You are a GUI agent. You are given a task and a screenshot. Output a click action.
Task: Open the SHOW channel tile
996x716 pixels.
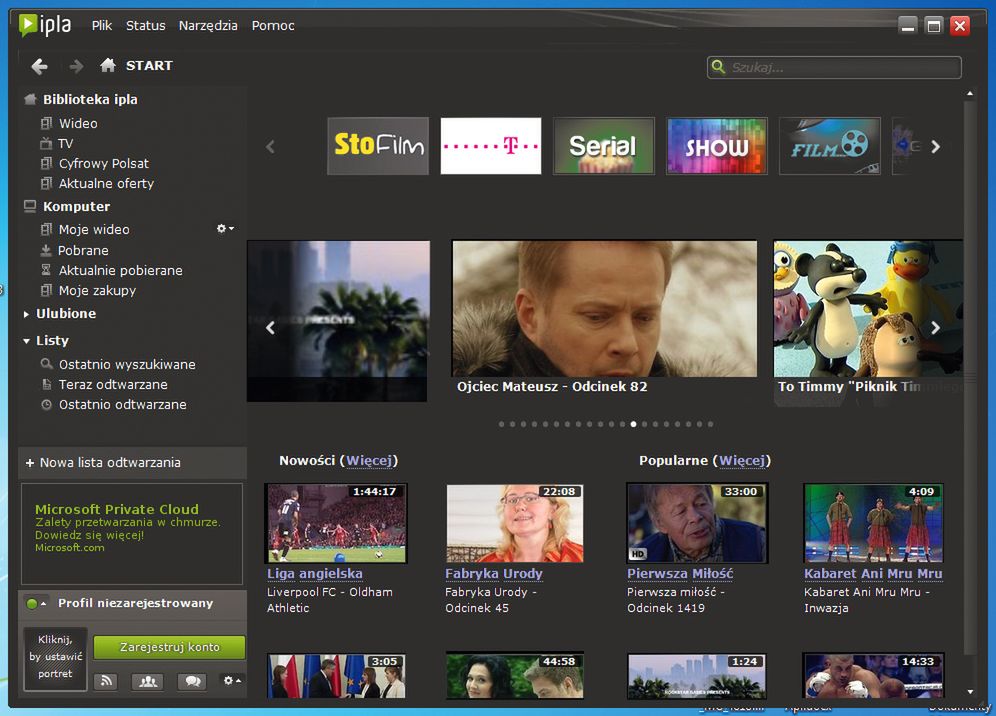click(x=717, y=145)
